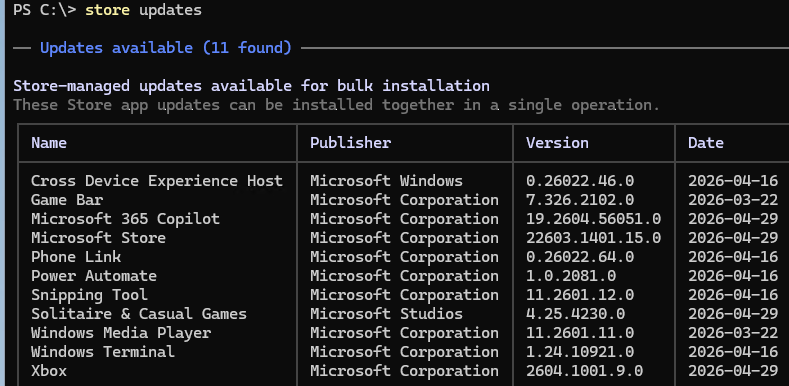Select the Microsoft Store name cell

(x=99, y=238)
